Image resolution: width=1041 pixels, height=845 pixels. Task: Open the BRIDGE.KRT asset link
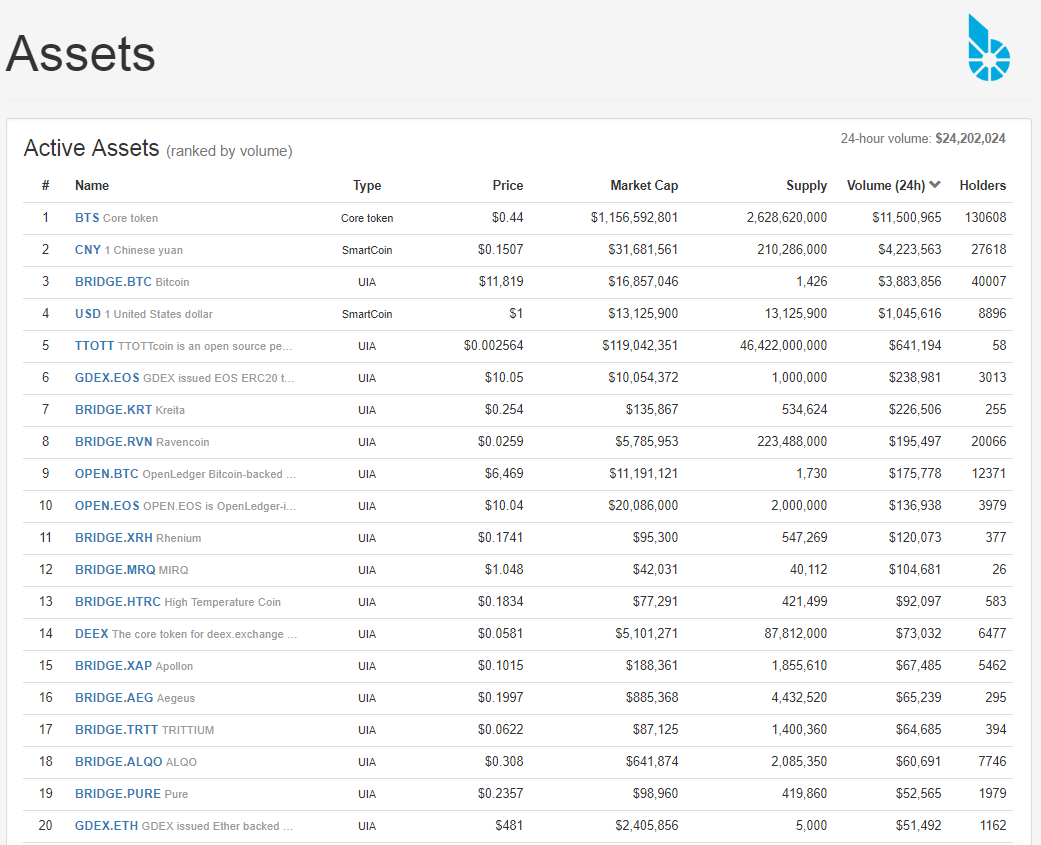click(x=114, y=410)
